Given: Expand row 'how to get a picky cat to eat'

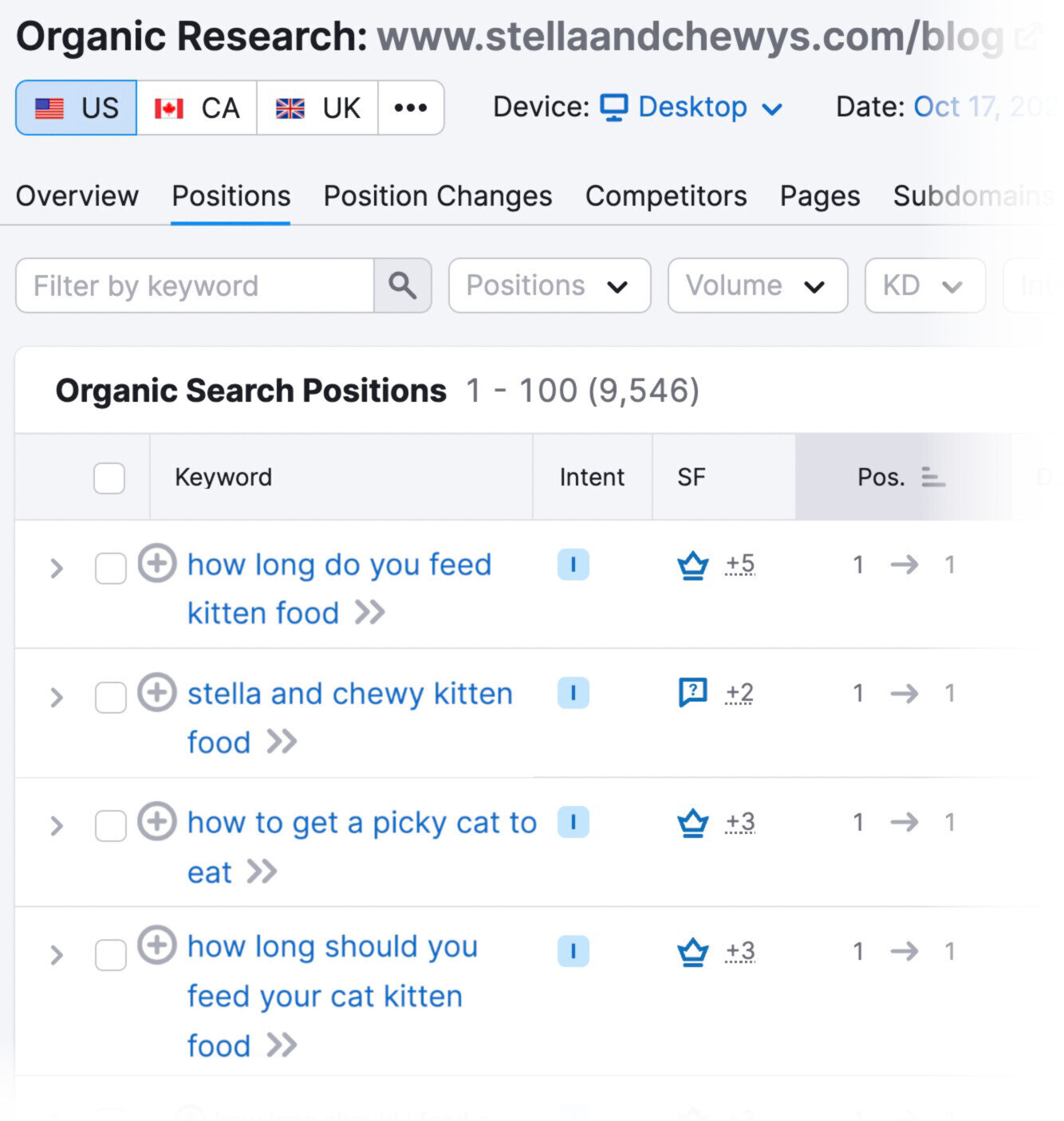Looking at the screenshot, I should click(x=56, y=826).
